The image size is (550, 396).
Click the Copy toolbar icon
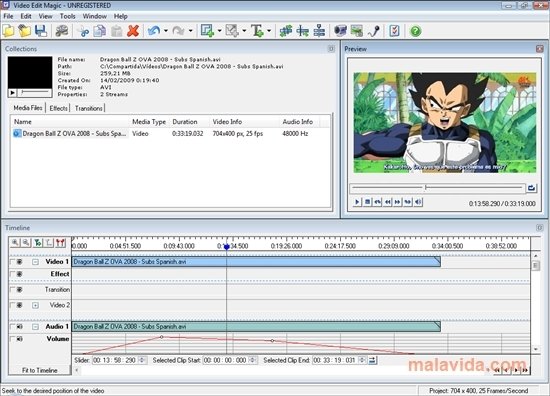pos(100,31)
